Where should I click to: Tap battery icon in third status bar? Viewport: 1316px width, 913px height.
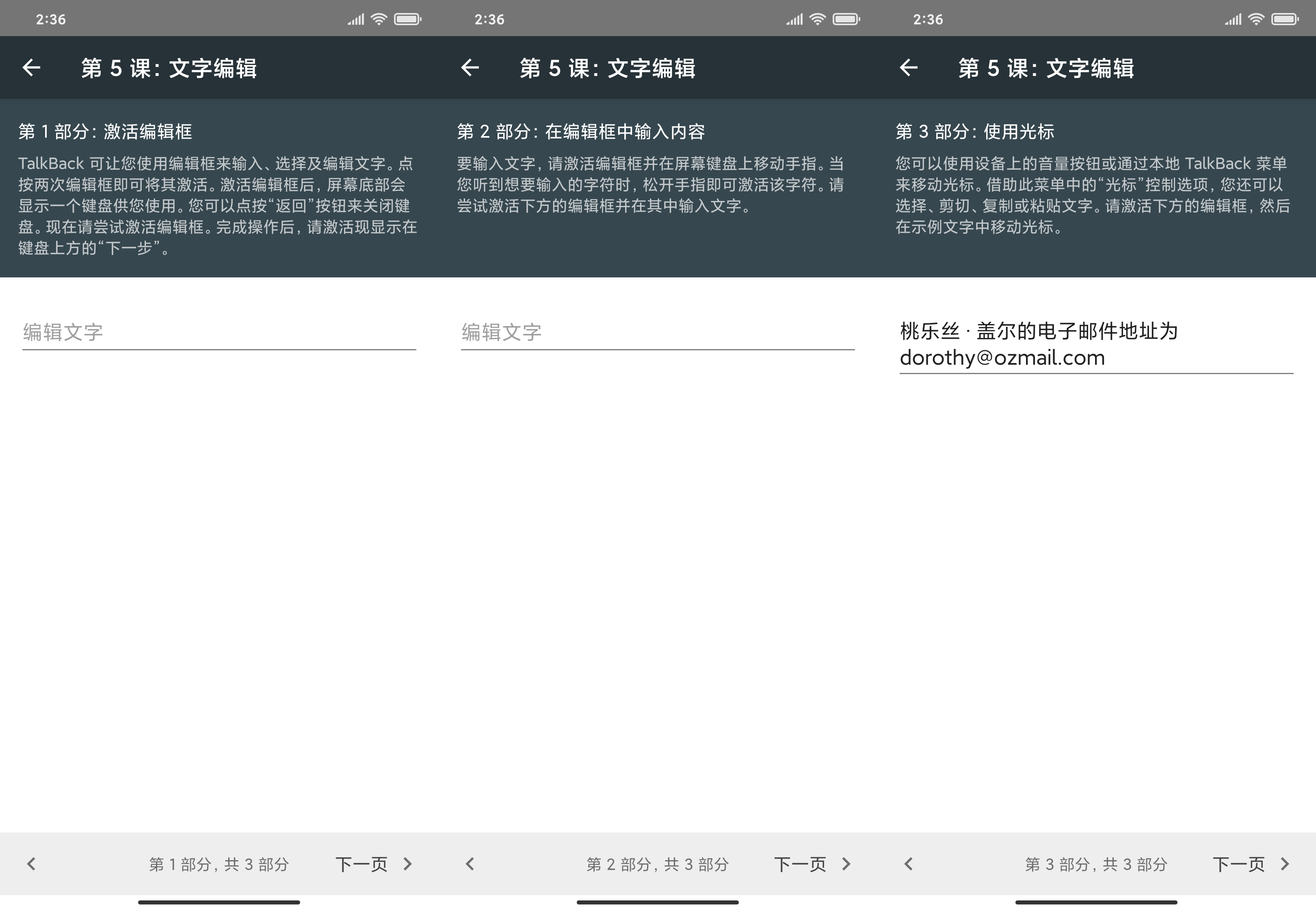tap(1285, 19)
